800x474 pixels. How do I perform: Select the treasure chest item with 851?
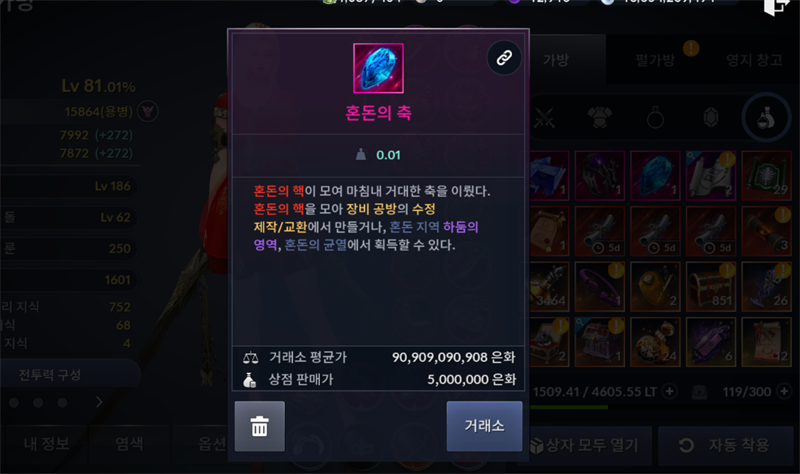tap(711, 286)
